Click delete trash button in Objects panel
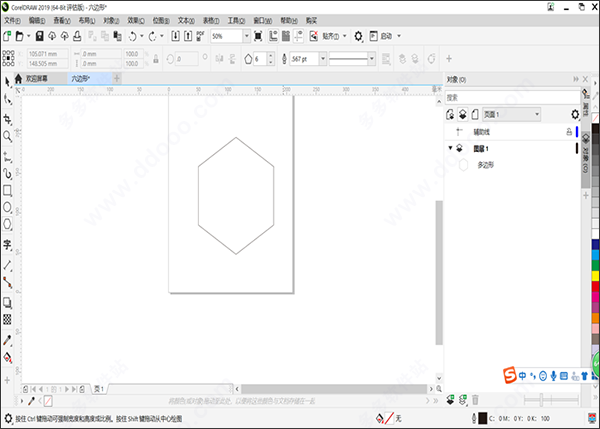Image resolution: width=600 pixels, height=429 pixels. 475,400
